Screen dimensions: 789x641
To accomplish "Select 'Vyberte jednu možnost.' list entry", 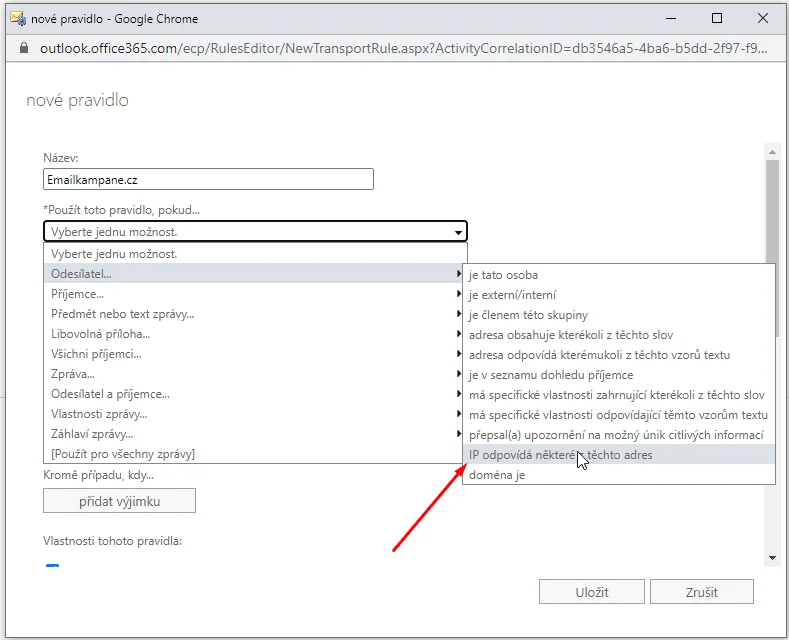I will pos(256,254).
